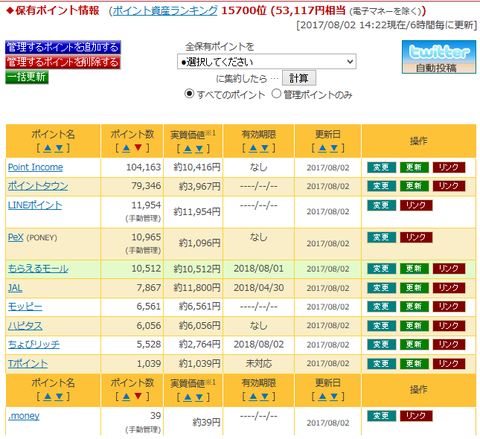This screenshot has width=480, height=439.
Task: Click red descending arrow in lower ポイント数 header
Action: click(138, 397)
